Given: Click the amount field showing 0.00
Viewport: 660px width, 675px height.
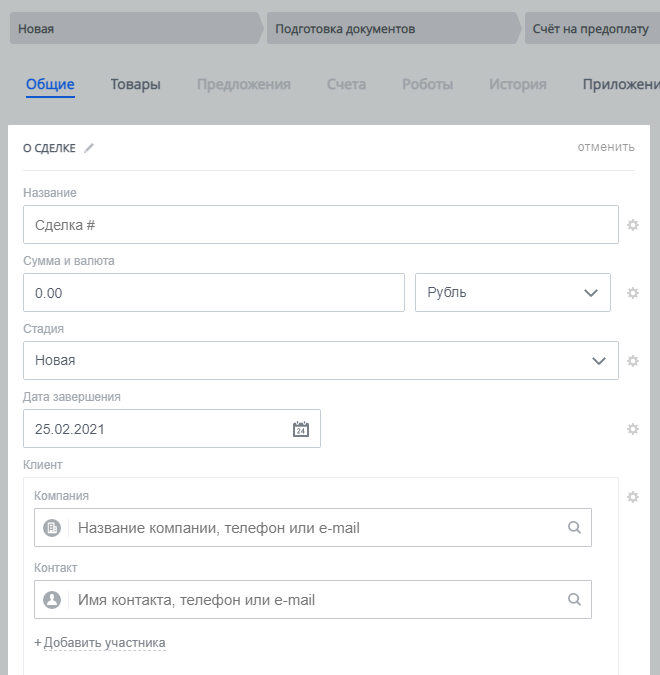Looking at the screenshot, I should pos(213,293).
